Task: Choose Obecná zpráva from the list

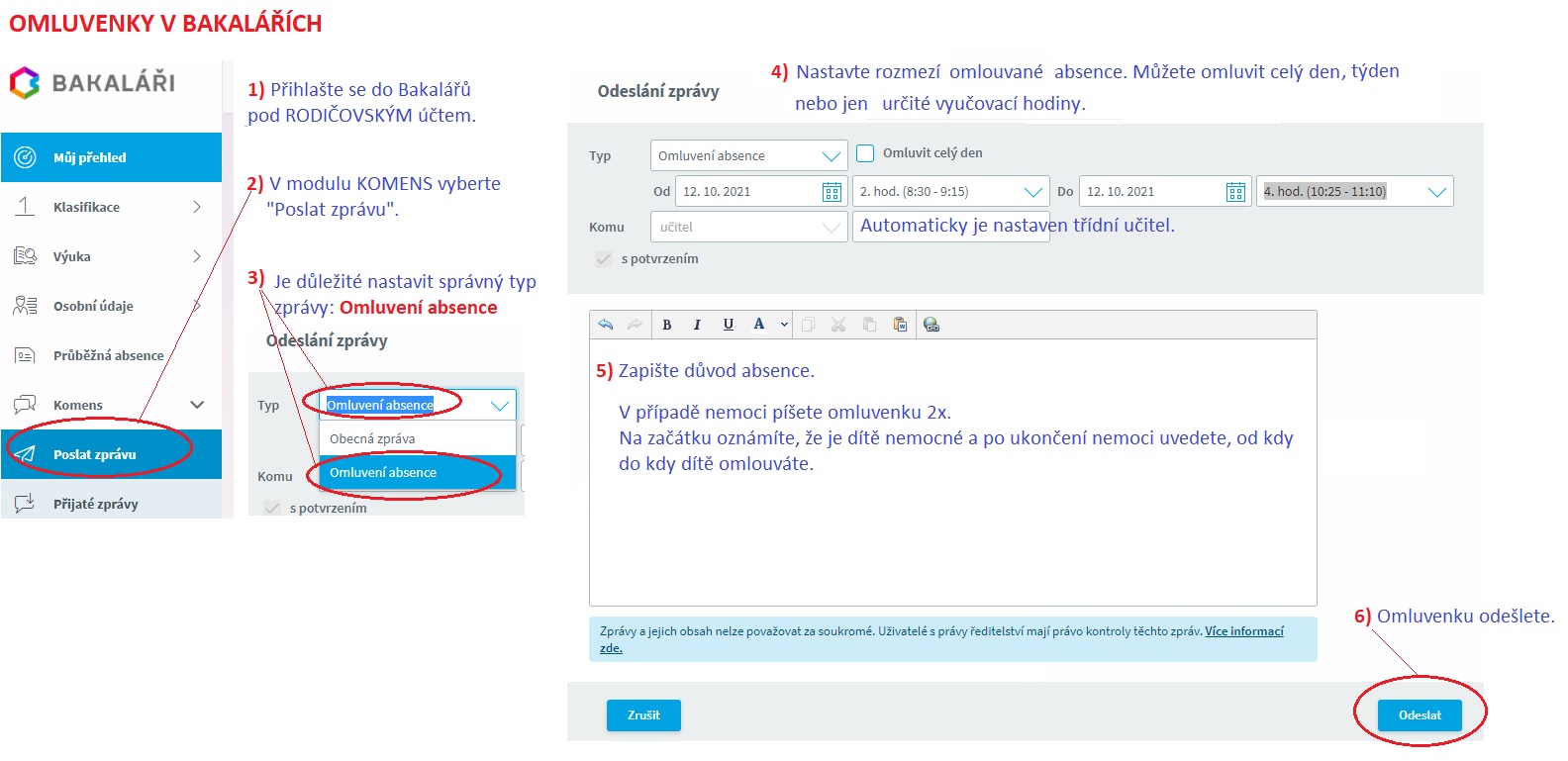Action: coord(417,438)
